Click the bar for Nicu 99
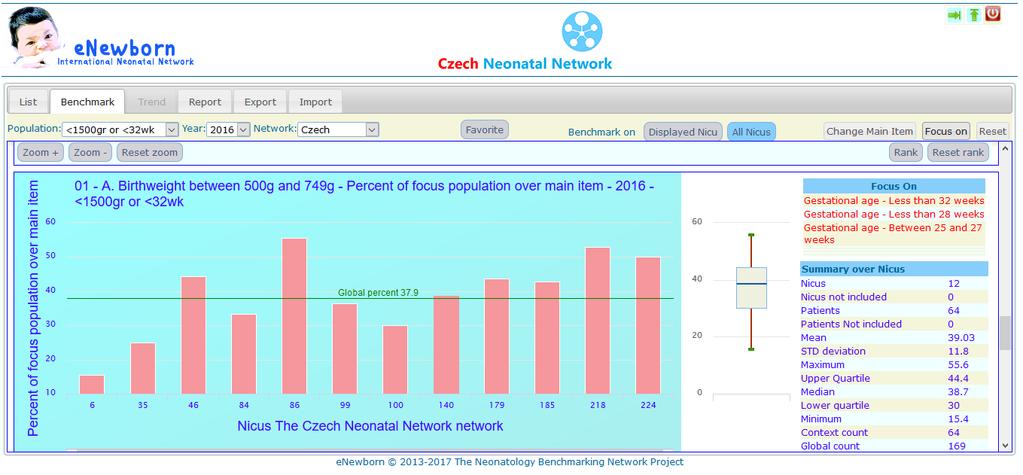 click(345, 349)
